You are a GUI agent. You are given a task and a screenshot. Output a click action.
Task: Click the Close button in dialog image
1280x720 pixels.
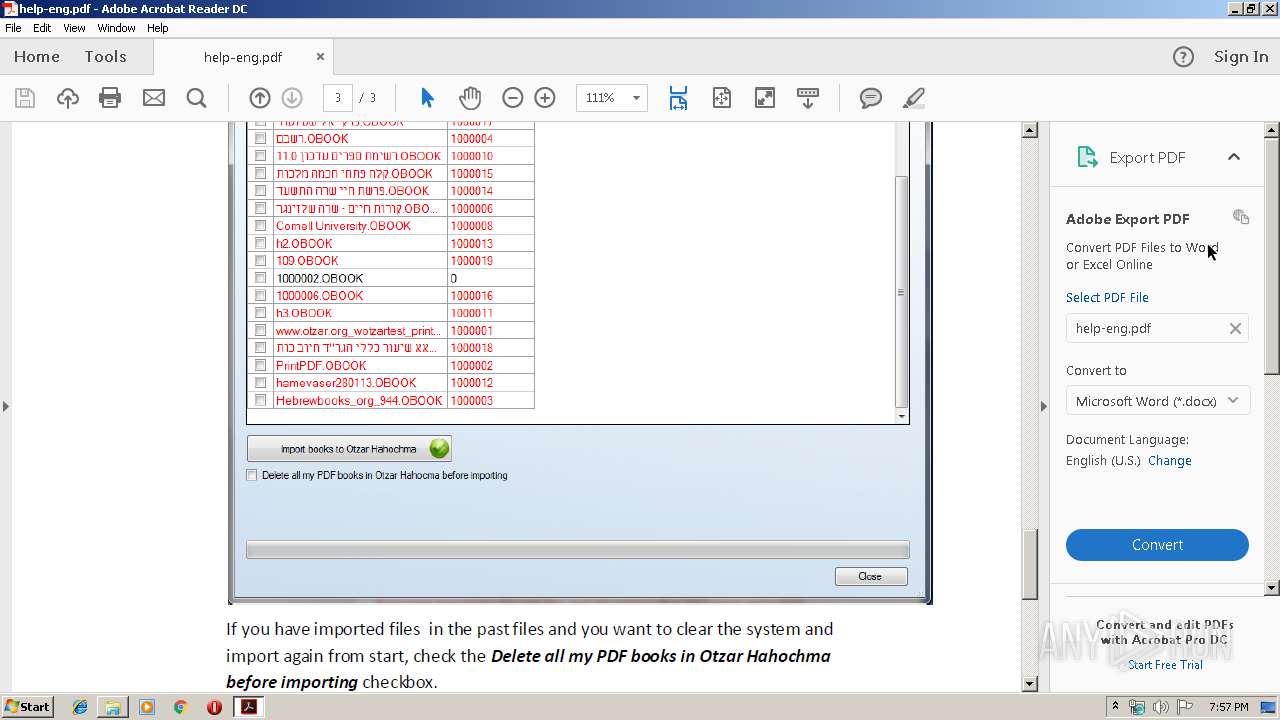[x=870, y=576]
